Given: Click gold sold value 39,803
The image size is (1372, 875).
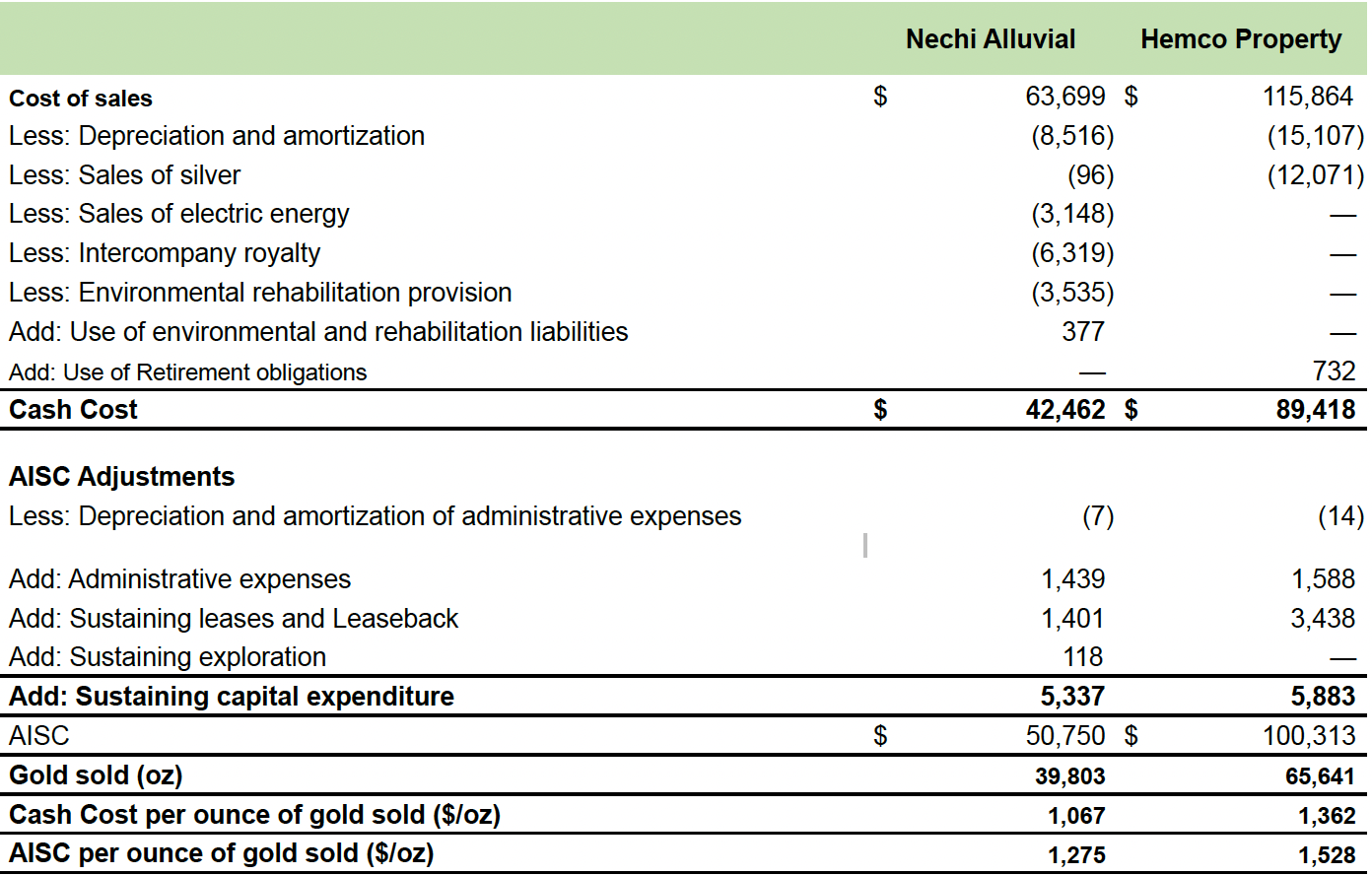Looking at the screenshot, I should coord(1070,776).
